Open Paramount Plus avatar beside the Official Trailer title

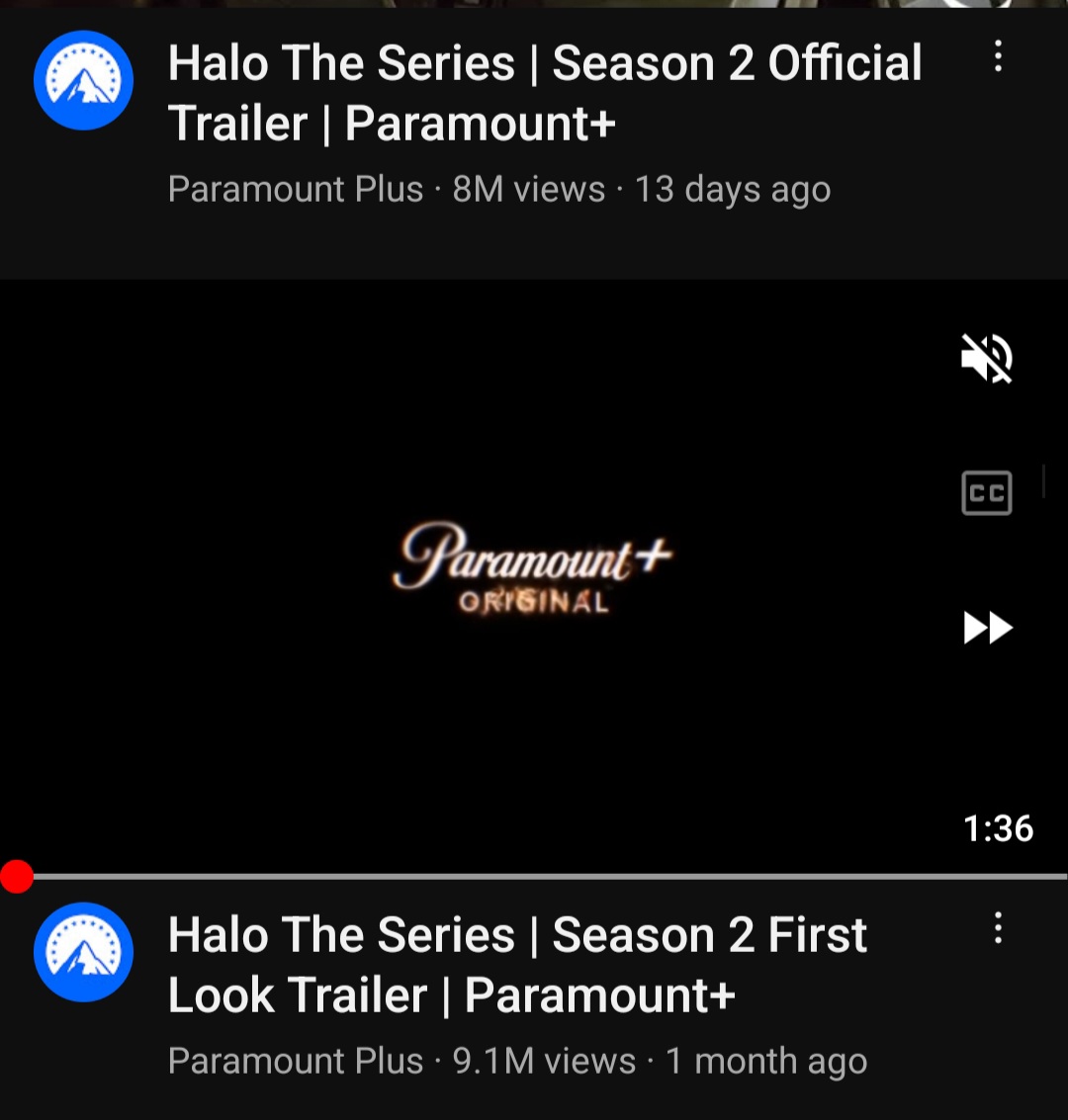(x=84, y=81)
